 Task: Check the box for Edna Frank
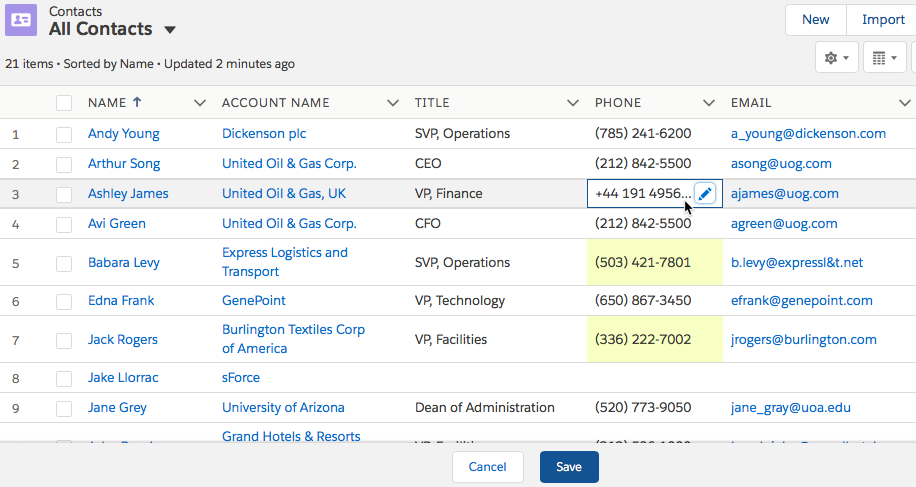[64, 301]
